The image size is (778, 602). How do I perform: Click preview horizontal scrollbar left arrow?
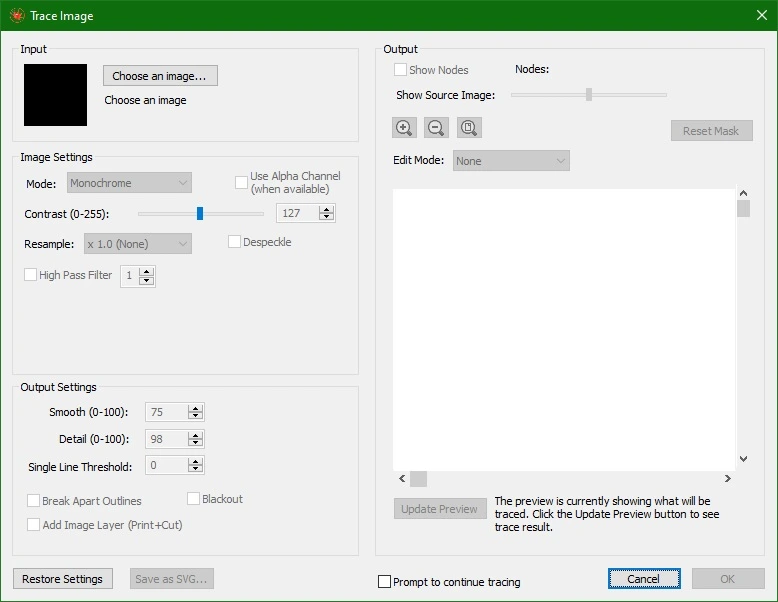(402, 478)
